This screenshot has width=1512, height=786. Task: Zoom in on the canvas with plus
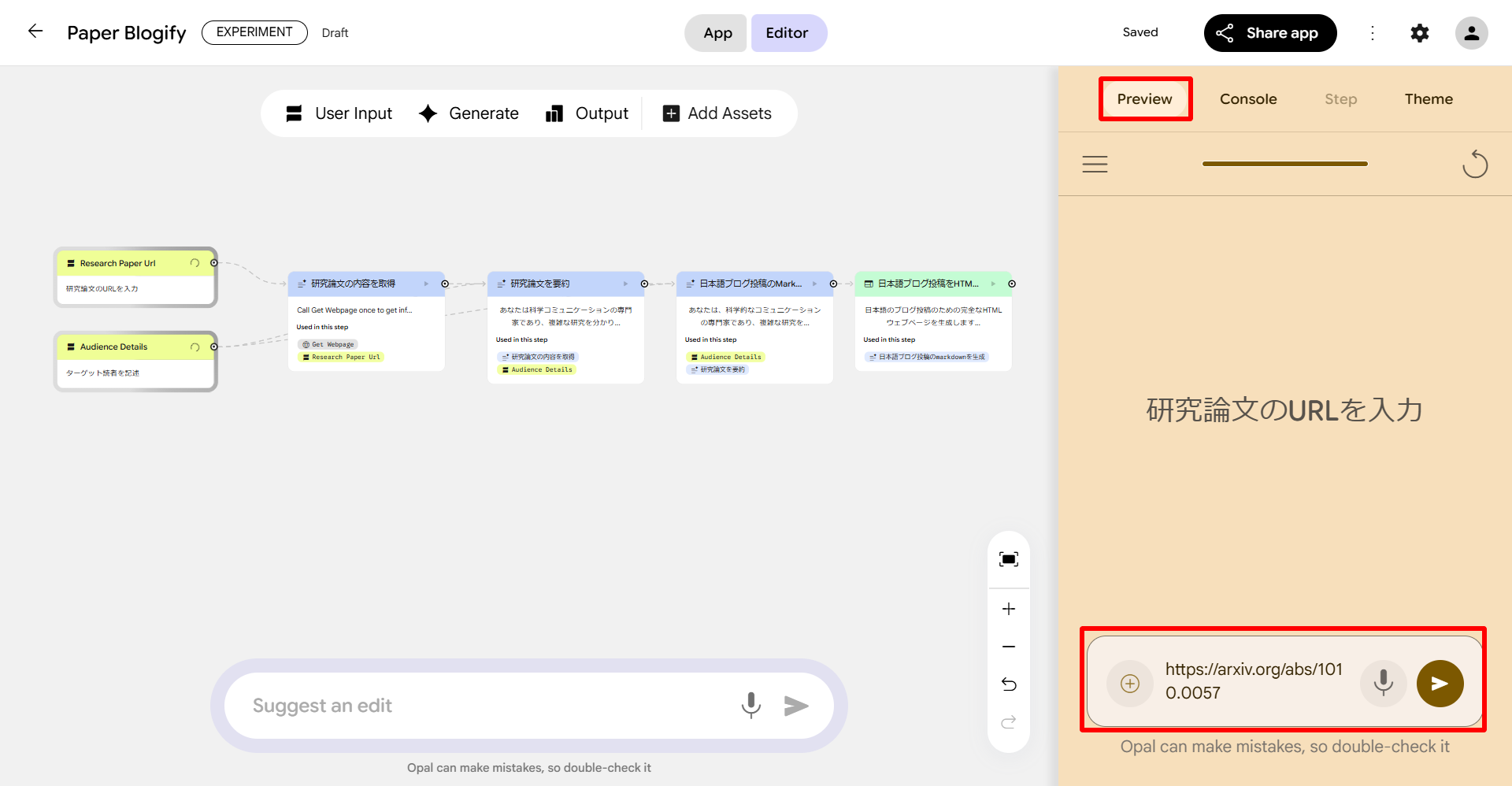pyautogui.click(x=1008, y=609)
